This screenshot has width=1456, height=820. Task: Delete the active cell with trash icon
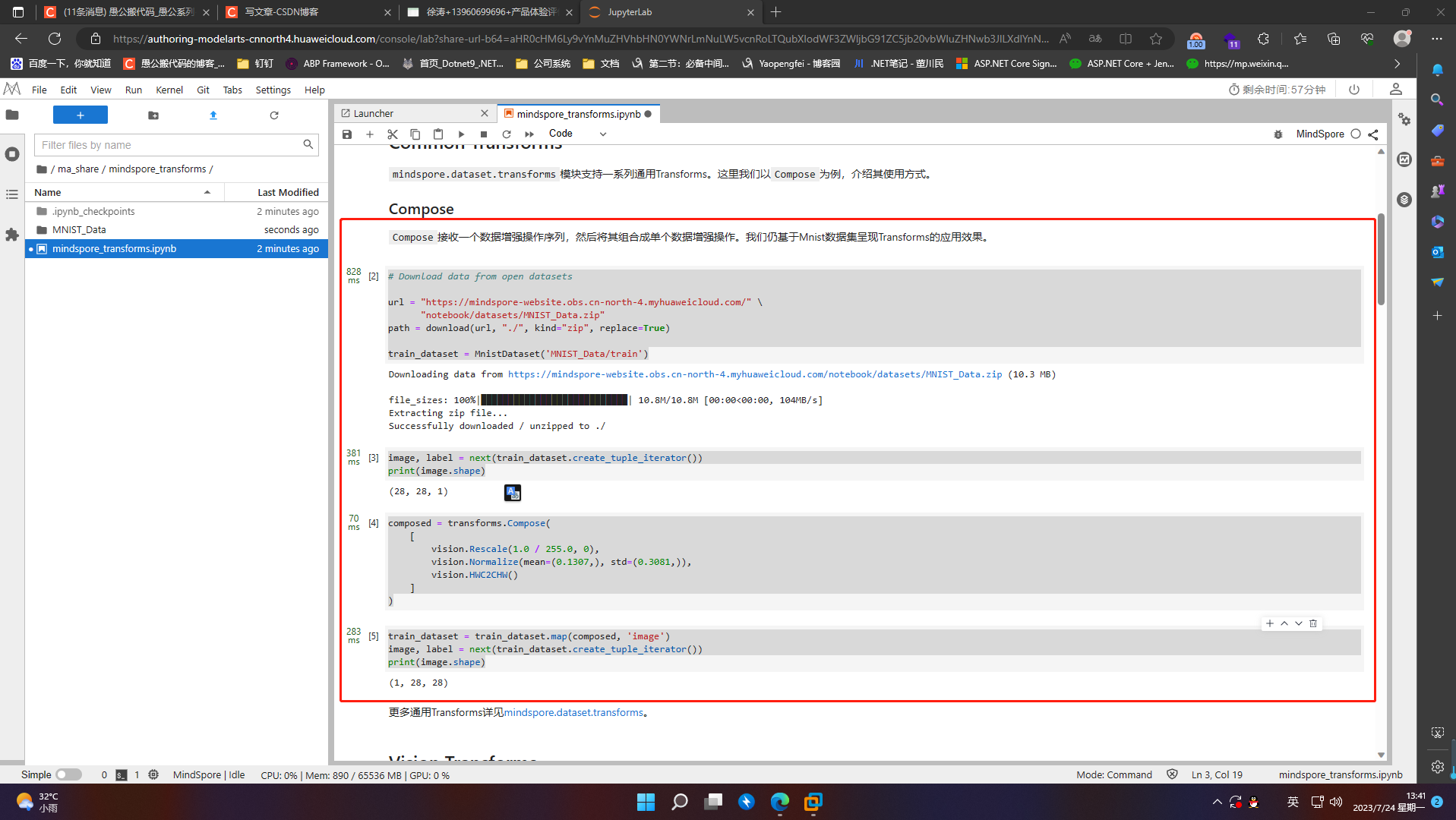(1313, 623)
